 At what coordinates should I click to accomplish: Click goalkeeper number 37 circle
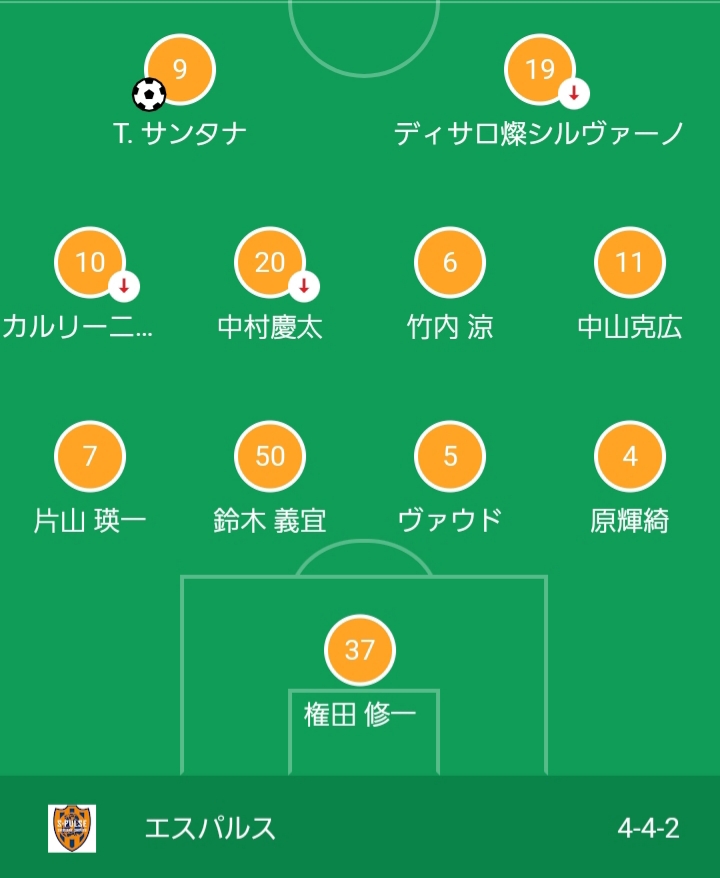[360, 650]
